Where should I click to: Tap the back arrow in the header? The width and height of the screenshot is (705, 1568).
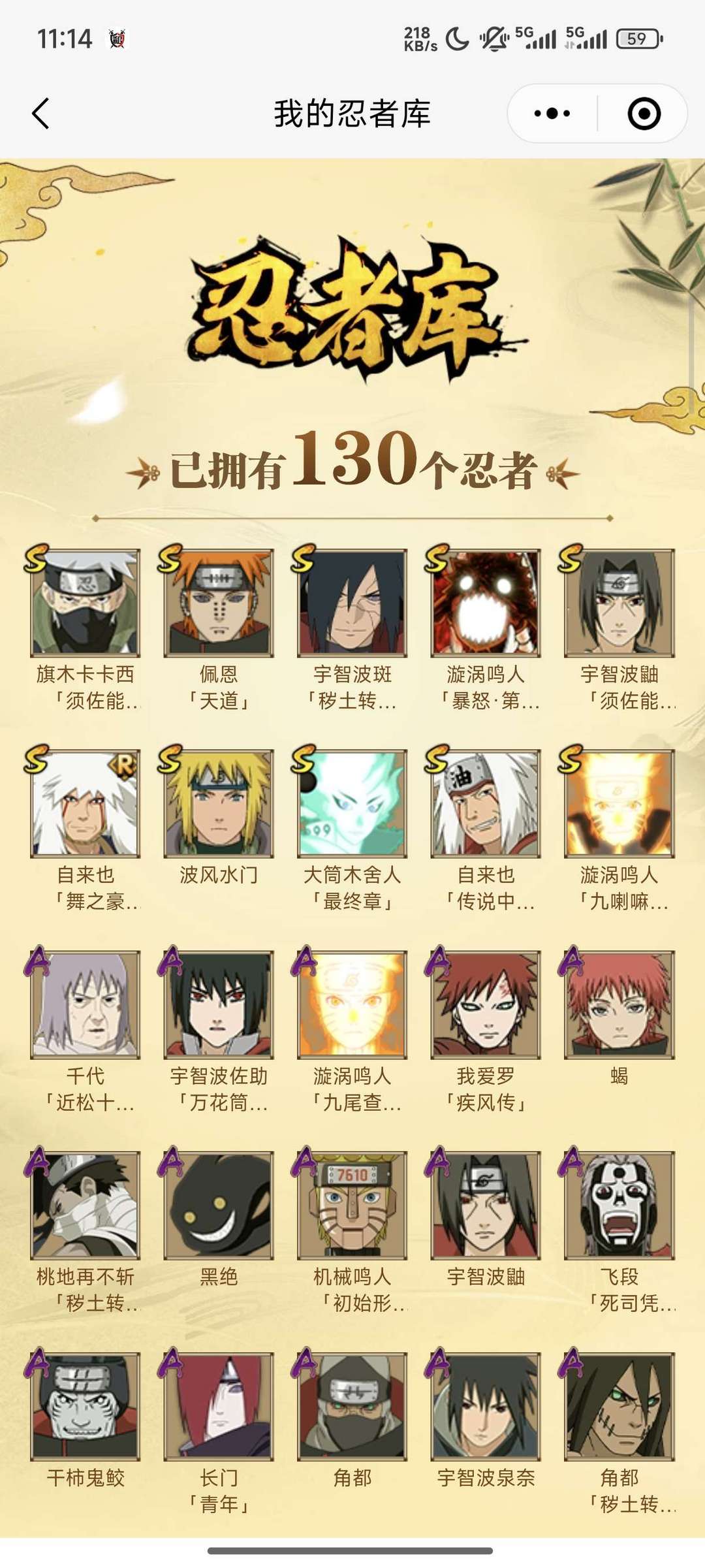(40, 114)
